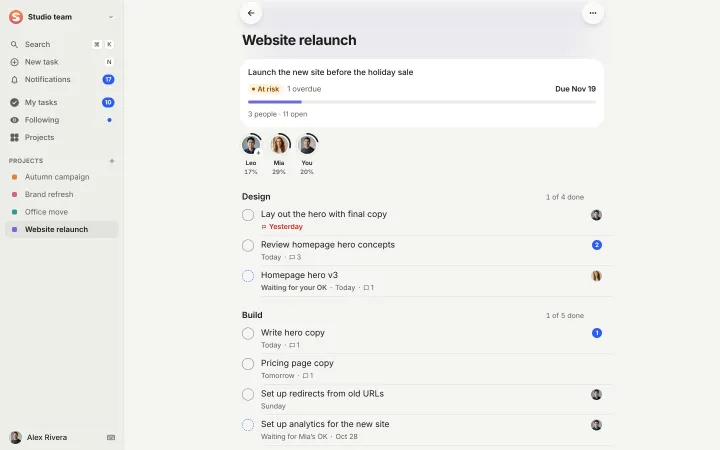The width and height of the screenshot is (720, 450).
Task: Open the Office move project
Action: 62,212
